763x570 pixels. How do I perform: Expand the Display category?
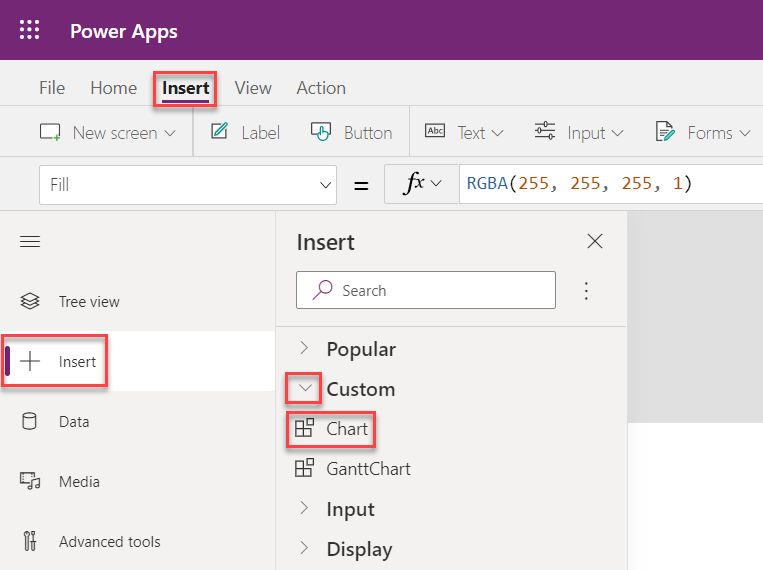point(358,549)
